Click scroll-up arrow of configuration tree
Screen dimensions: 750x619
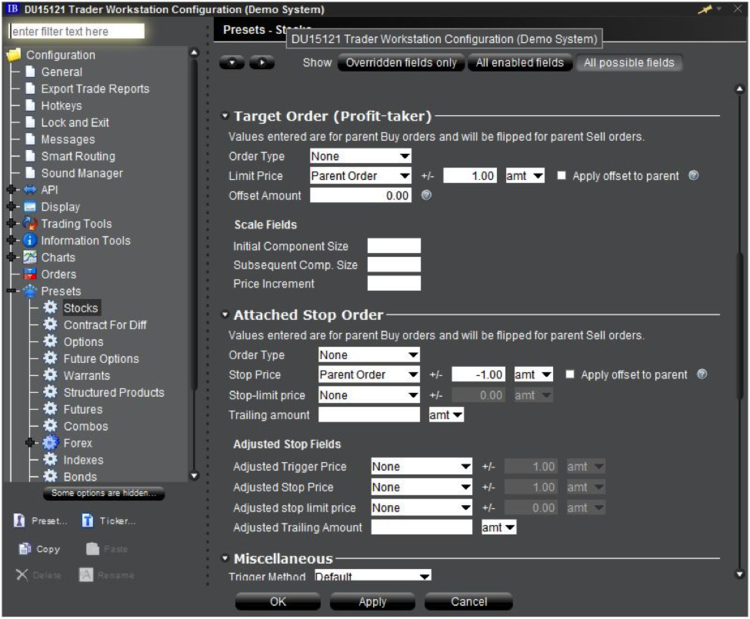tap(194, 52)
